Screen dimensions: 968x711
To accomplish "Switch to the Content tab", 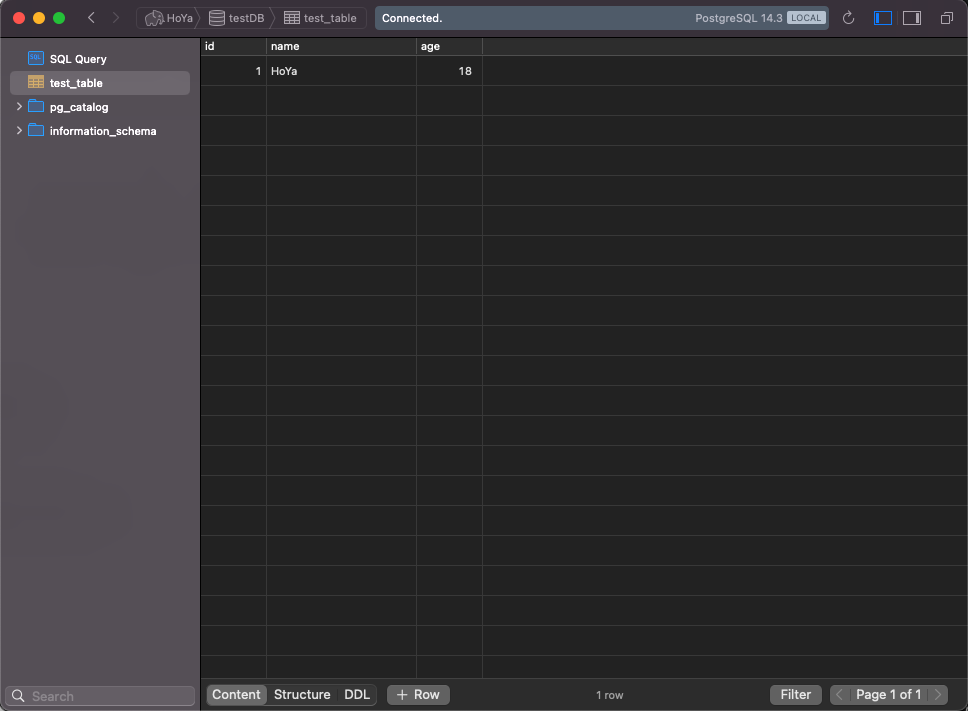I will pos(236,694).
